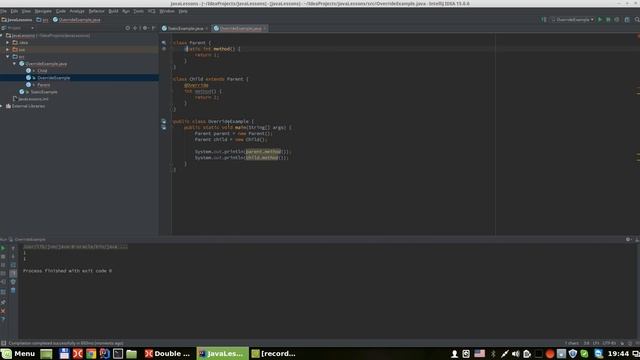This screenshot has height=360, width=640.
Task: Click the Make Project build icon
Action: point(544,20)
